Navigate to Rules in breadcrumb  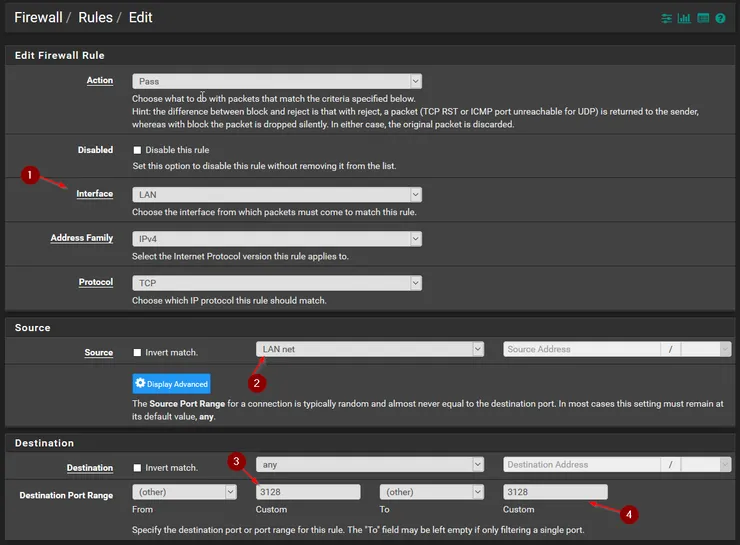95,18
